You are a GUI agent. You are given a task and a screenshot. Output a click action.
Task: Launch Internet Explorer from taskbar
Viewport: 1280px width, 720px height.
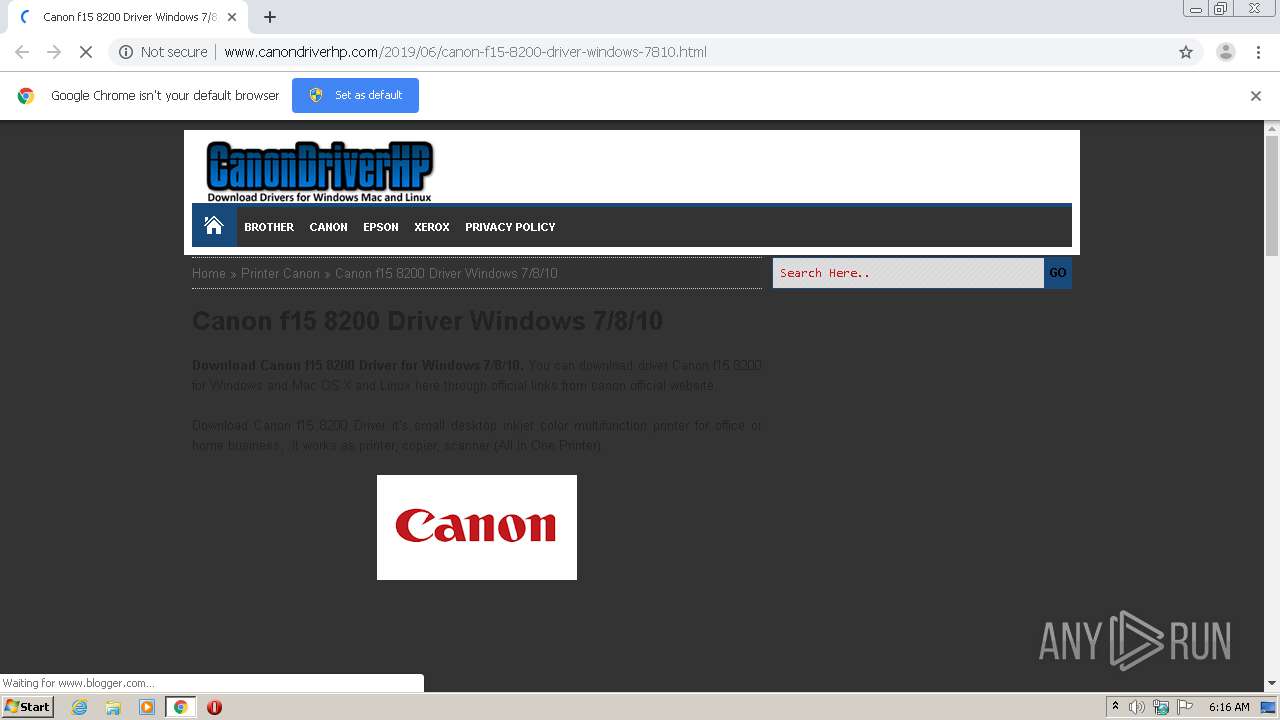80,707
